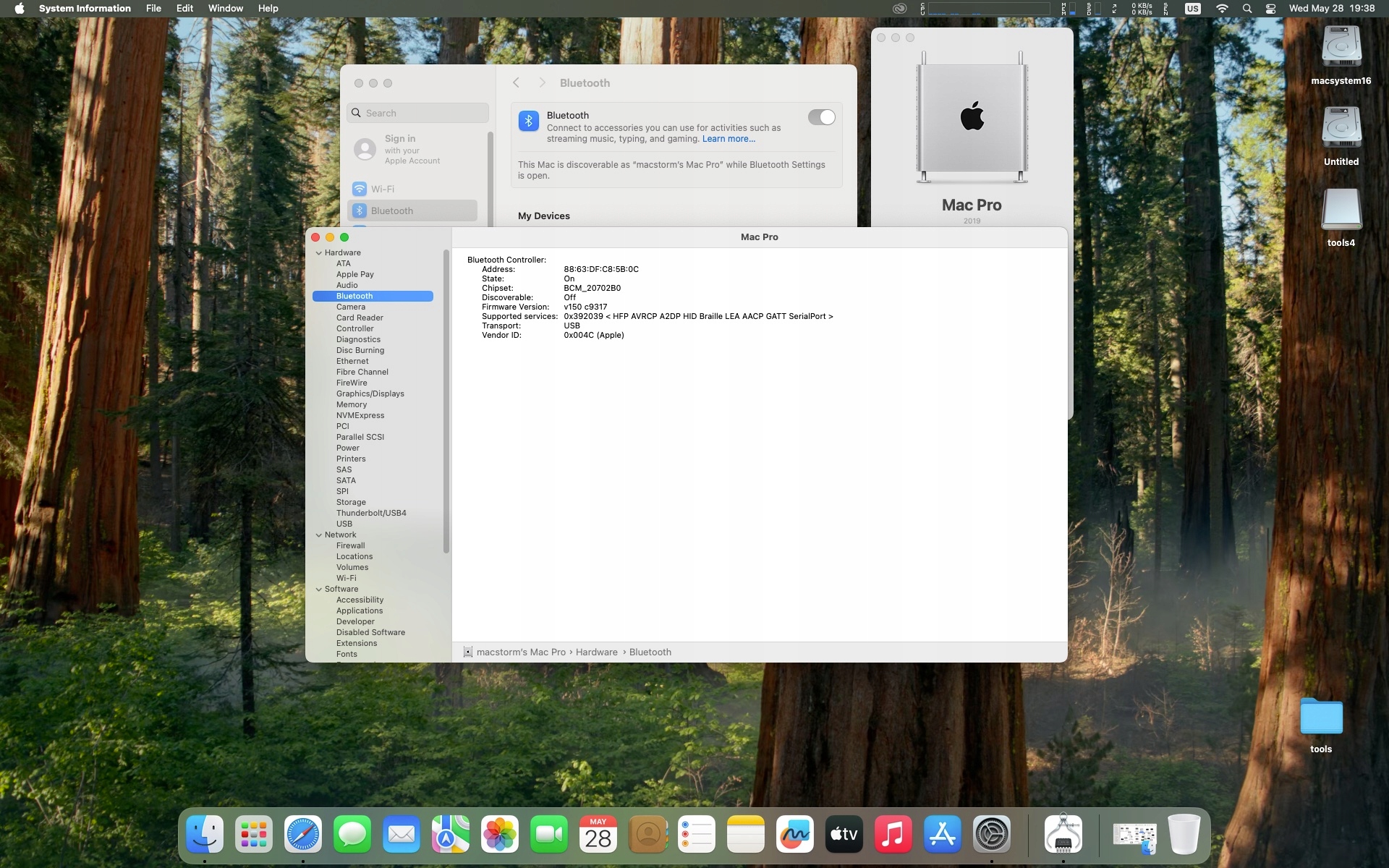The width and height of the screenshot is (1389, 868).
Task: Click Sign in with Apple Account
Action: click(412, 149)
